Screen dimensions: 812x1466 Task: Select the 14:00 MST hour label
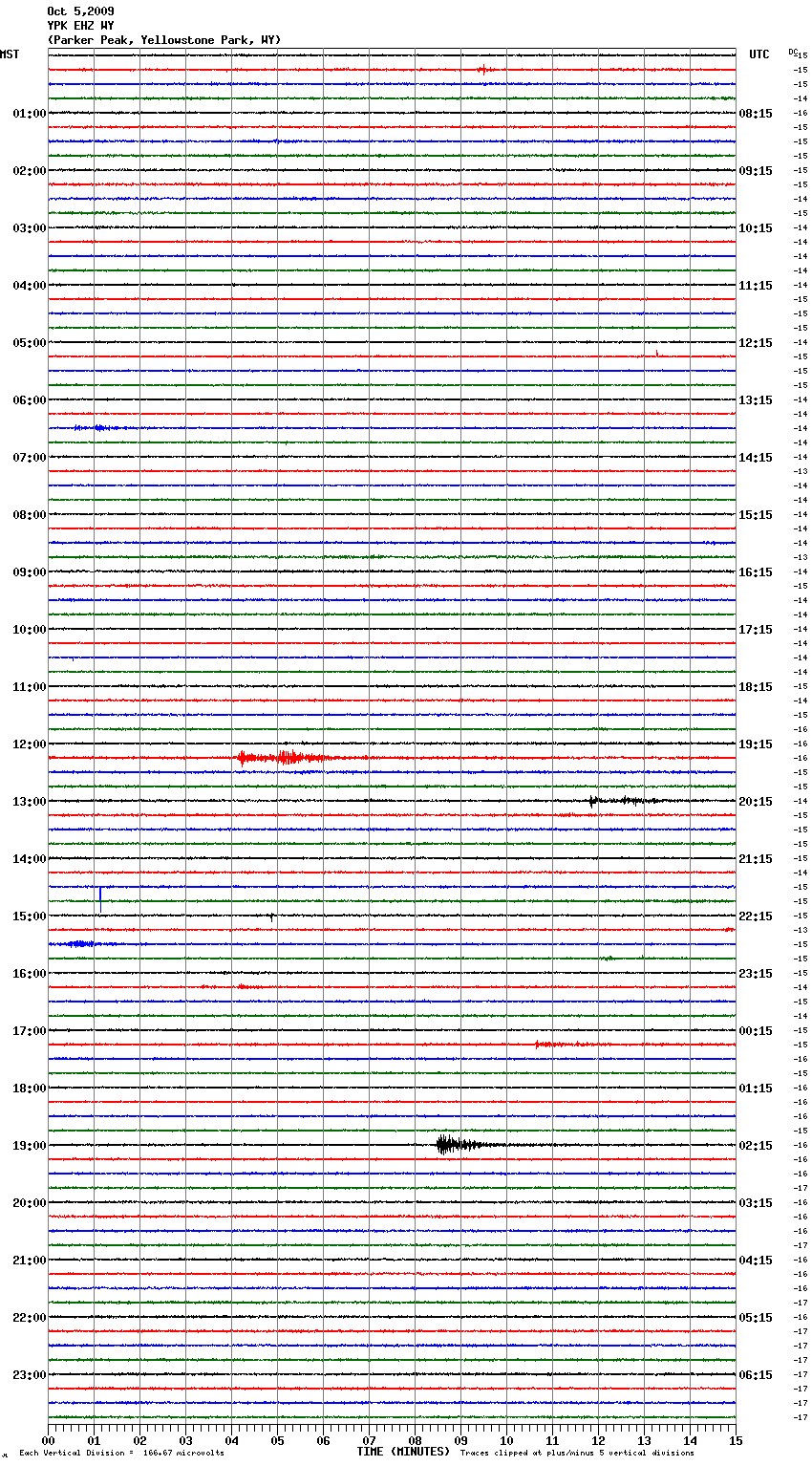pos(30,859)
